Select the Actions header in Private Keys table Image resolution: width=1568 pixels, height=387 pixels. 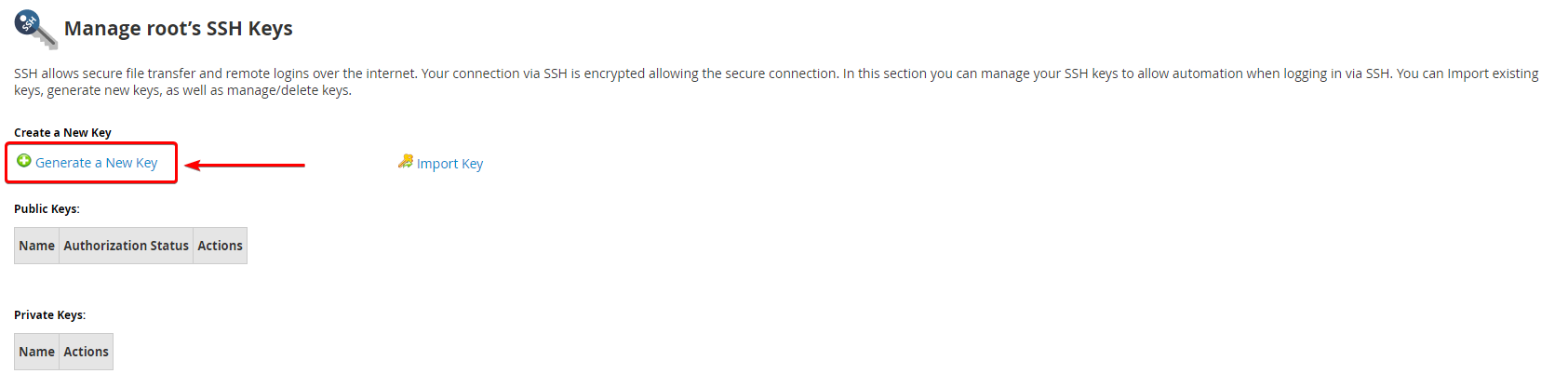[86, 352]
